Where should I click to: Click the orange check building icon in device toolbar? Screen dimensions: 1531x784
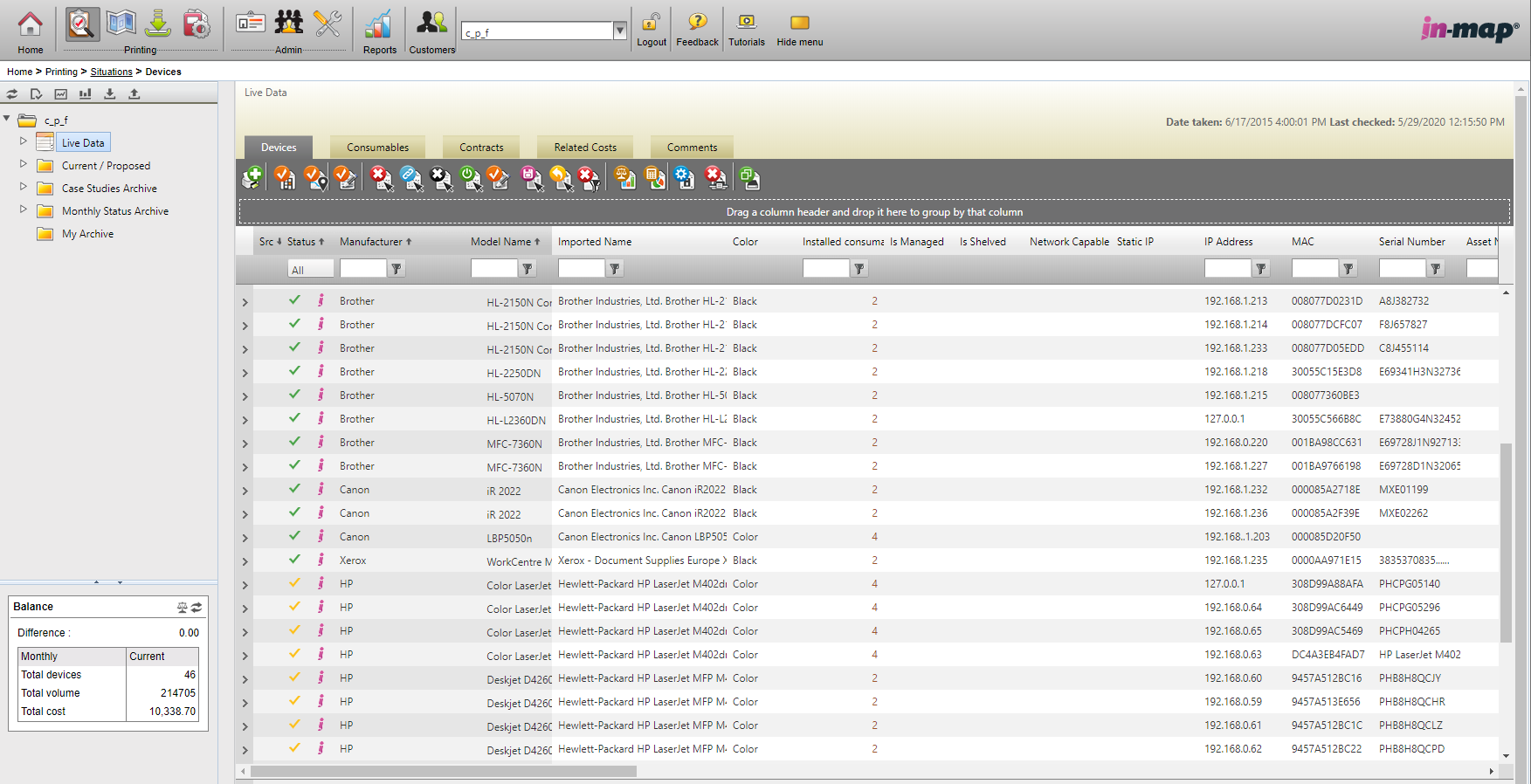pyautogui.click(x=285, y=178)
